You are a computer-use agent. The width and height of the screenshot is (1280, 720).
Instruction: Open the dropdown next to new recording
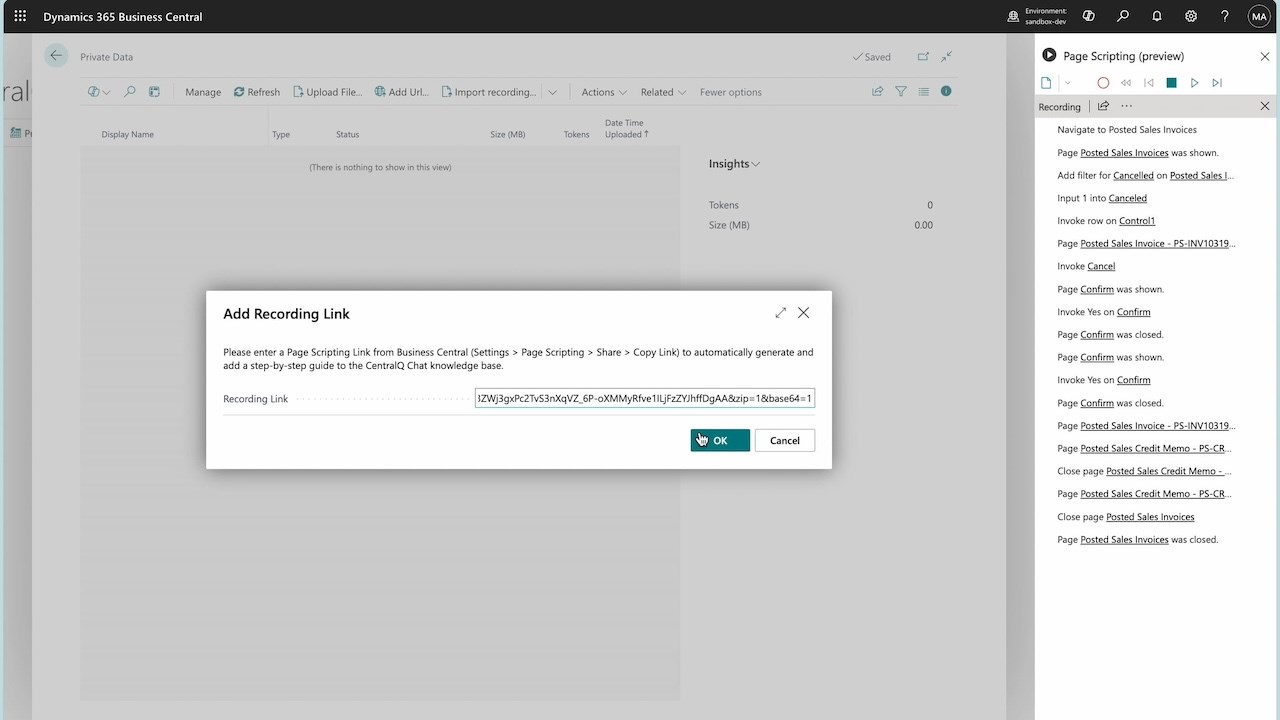[1068, 83]
